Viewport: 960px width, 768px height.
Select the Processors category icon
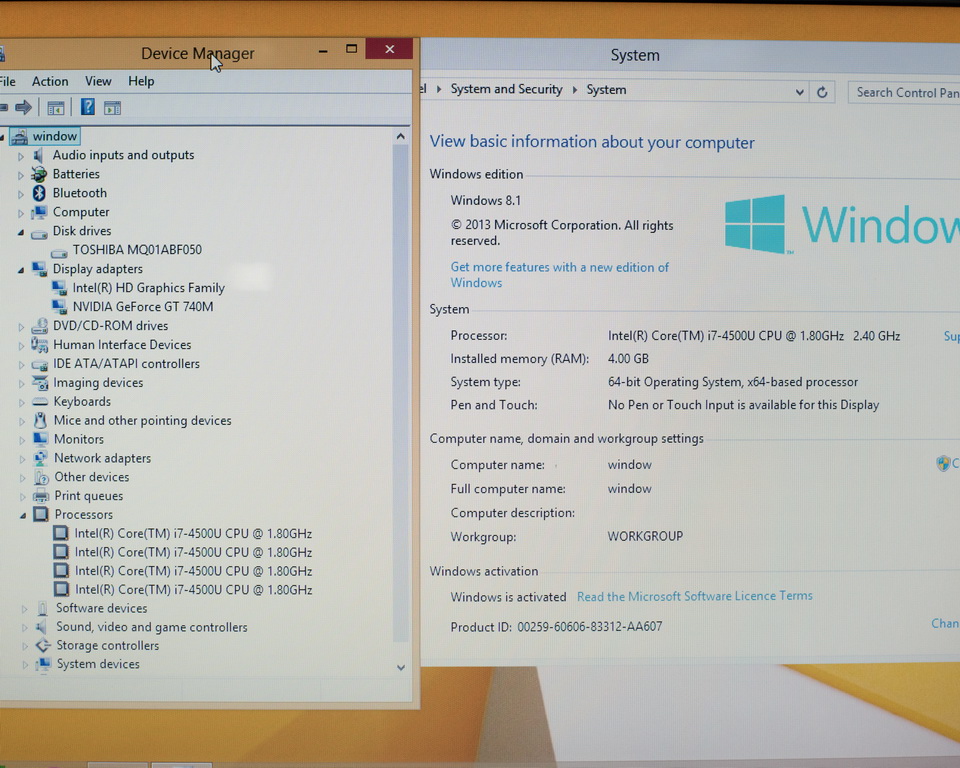(x=41, y=514)
